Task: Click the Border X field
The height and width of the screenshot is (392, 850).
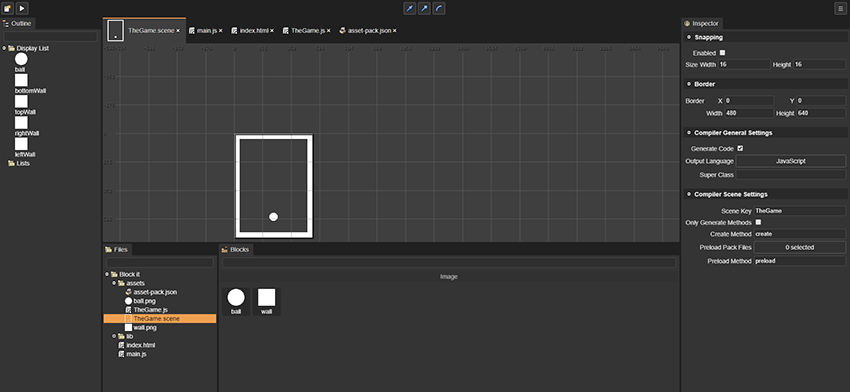Action: 749,101
